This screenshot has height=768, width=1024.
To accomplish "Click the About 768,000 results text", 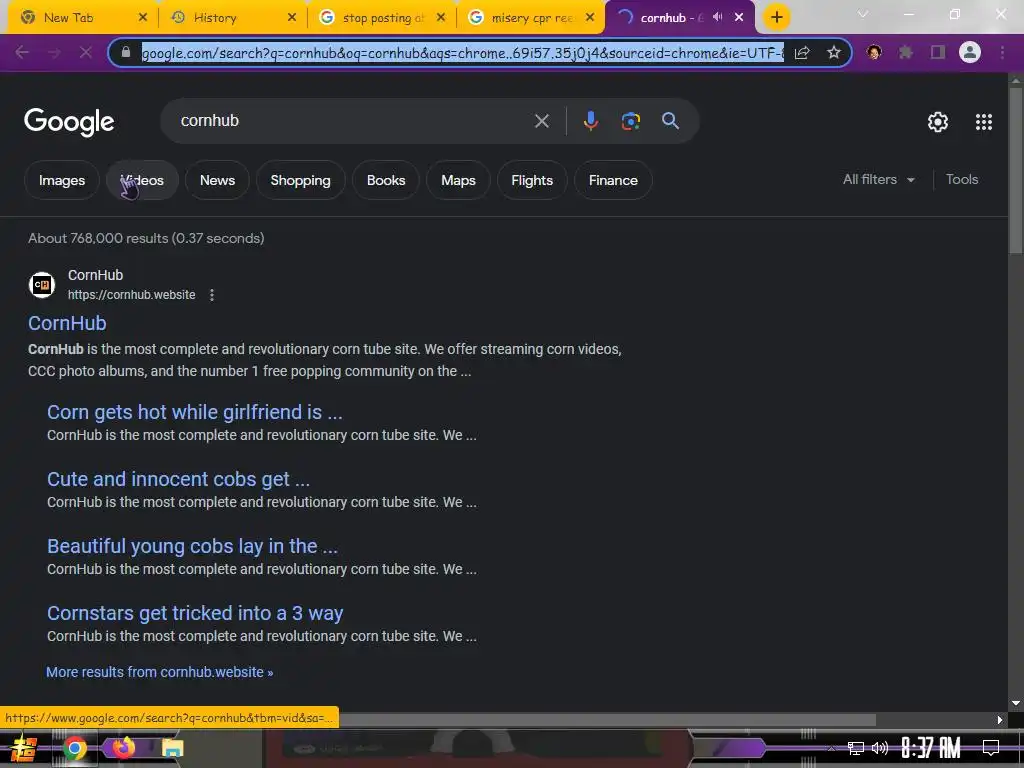I will coord(146,238).
